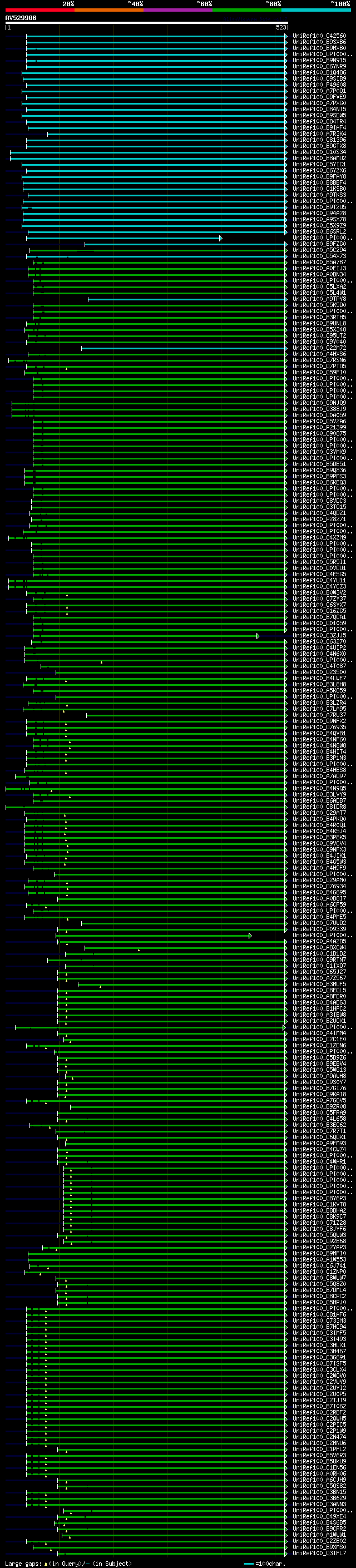356x1568 pixels.
Task: Click the purple ~60% identity legend segment
Action: [x=179, y=10]
